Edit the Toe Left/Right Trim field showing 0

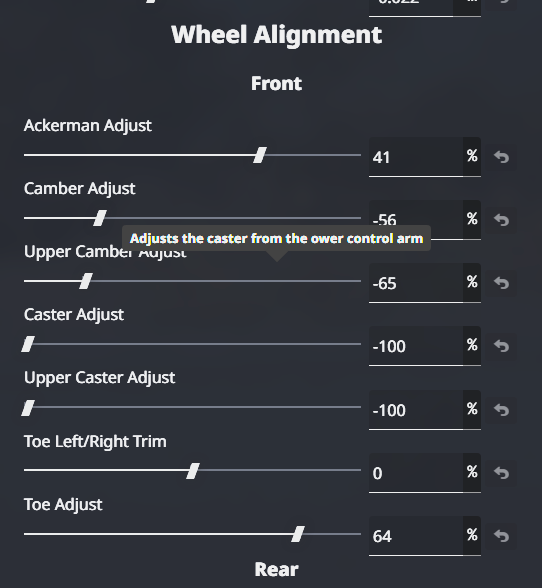tap(416, 473)
